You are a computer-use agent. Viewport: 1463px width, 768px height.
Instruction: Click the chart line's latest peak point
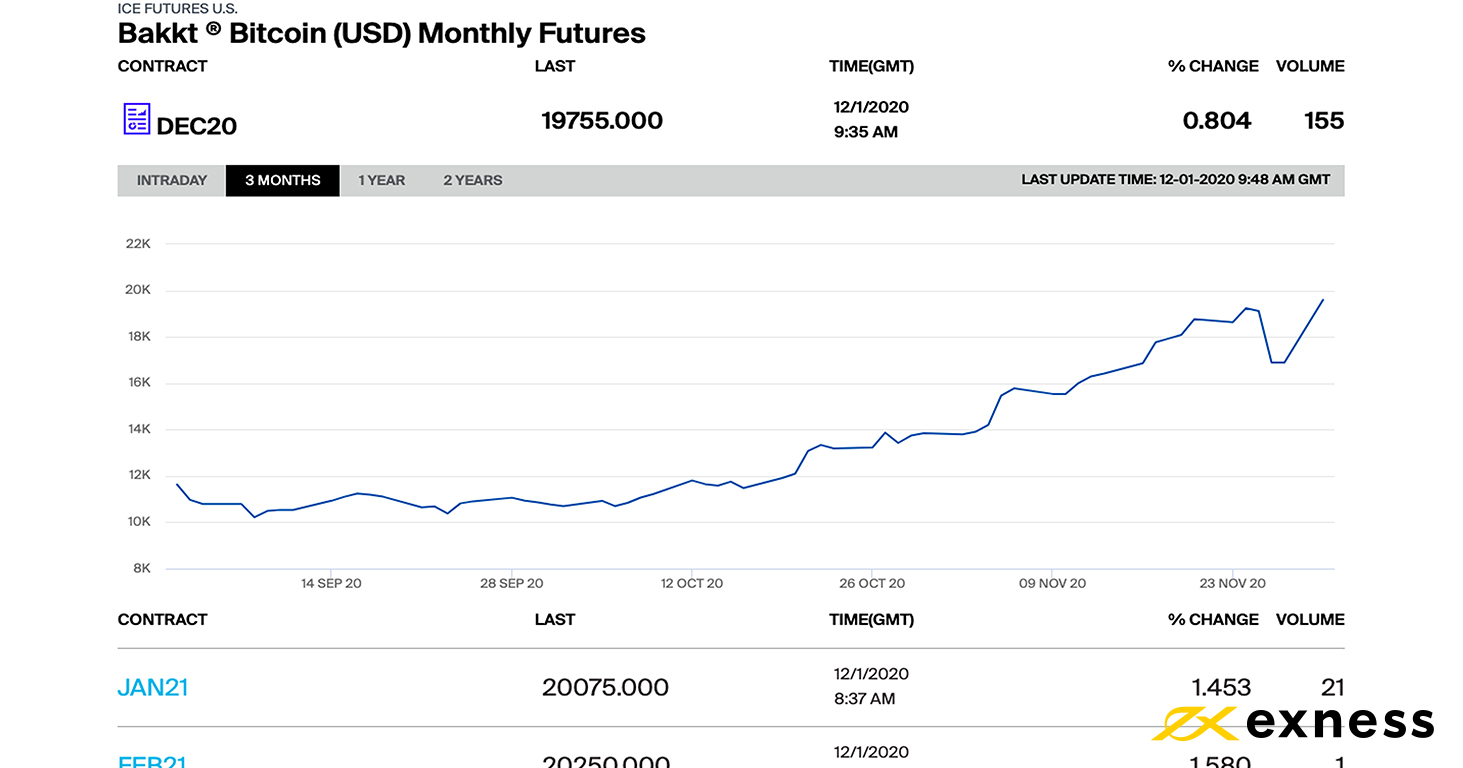coord(1323,300)
